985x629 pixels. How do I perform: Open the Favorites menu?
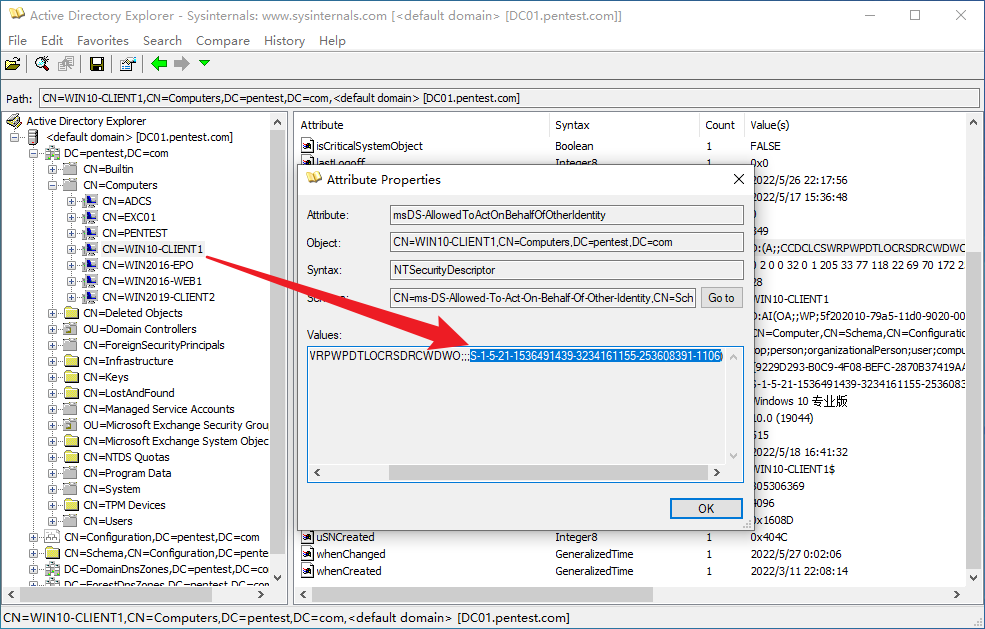pos(103,41)
